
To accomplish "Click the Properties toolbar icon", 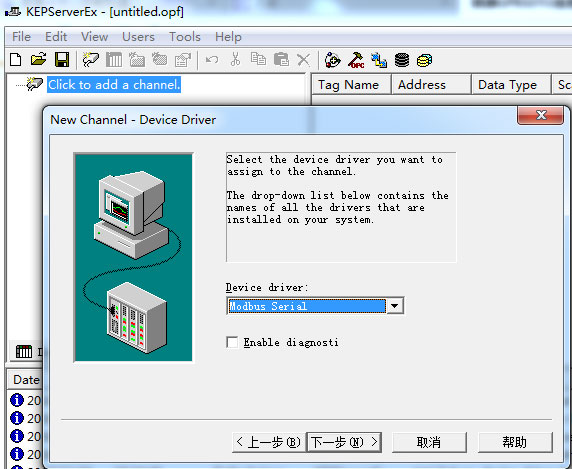I will 183,59.
